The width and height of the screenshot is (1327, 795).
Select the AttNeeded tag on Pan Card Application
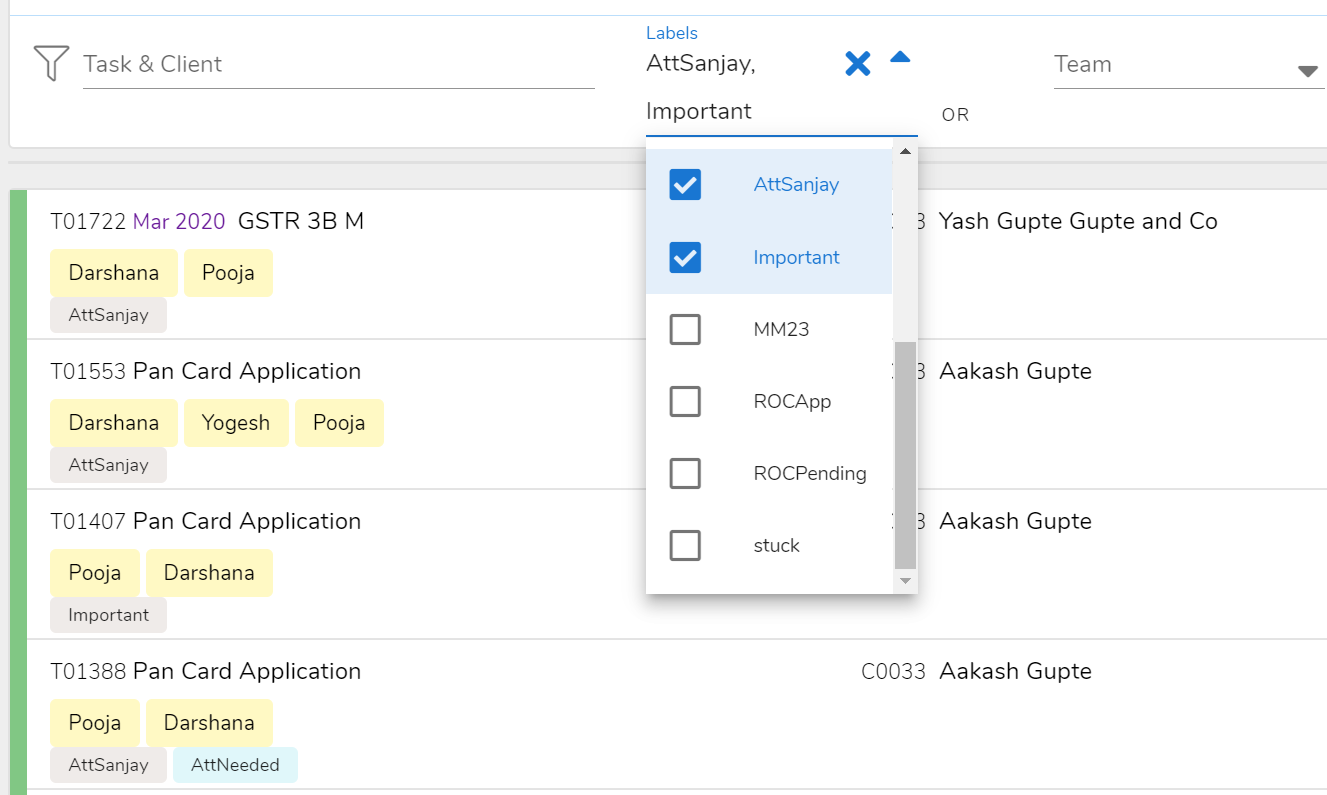point(235,764)
